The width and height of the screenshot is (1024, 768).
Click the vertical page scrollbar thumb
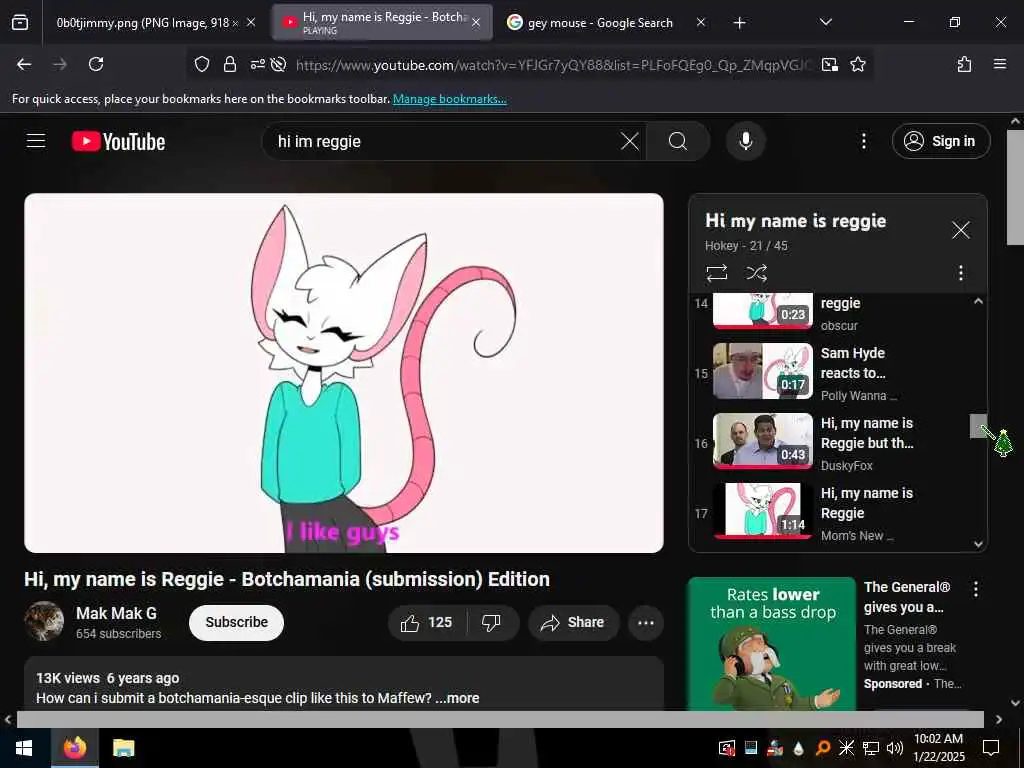[1015, 187]
